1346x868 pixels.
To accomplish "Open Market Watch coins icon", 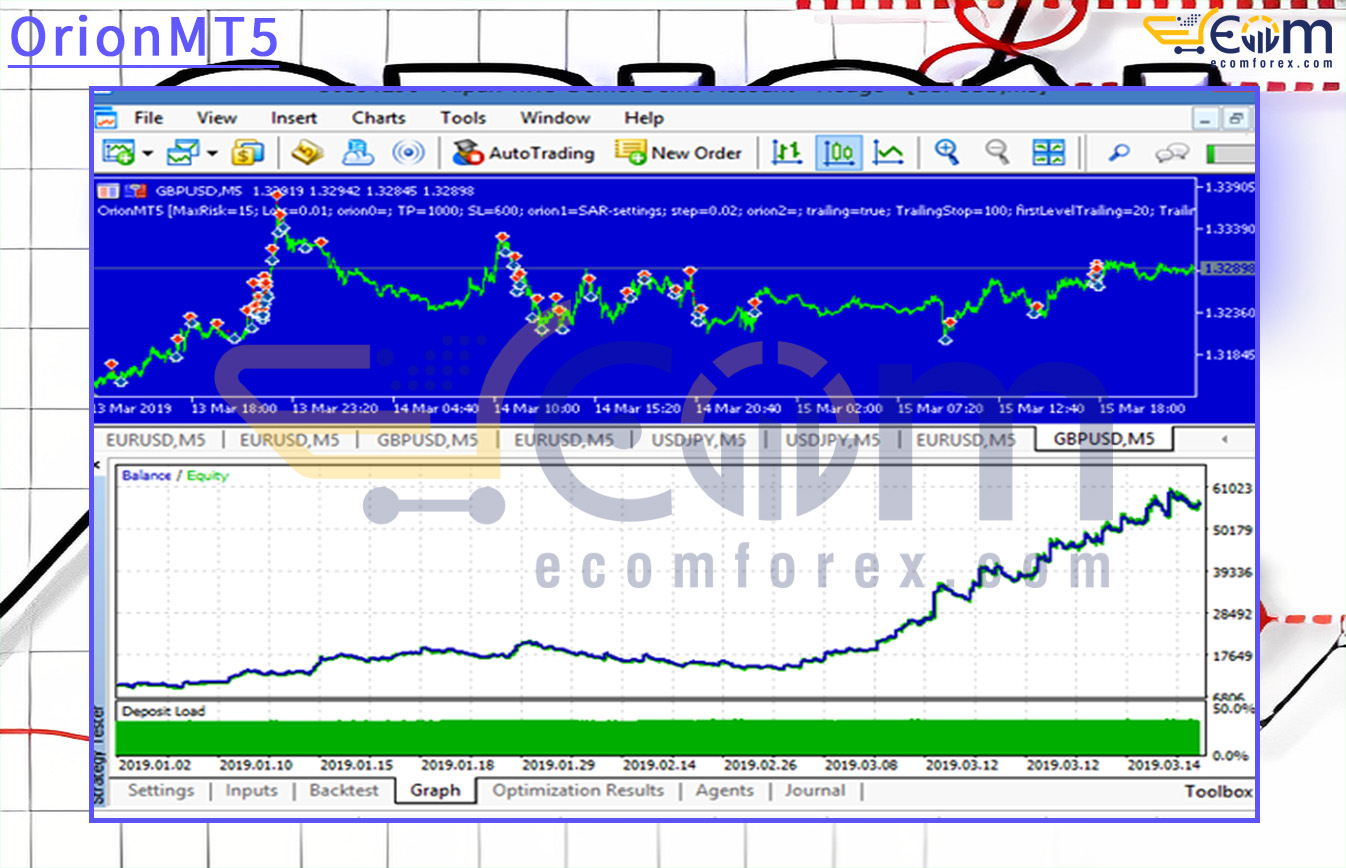I will 247,153.
